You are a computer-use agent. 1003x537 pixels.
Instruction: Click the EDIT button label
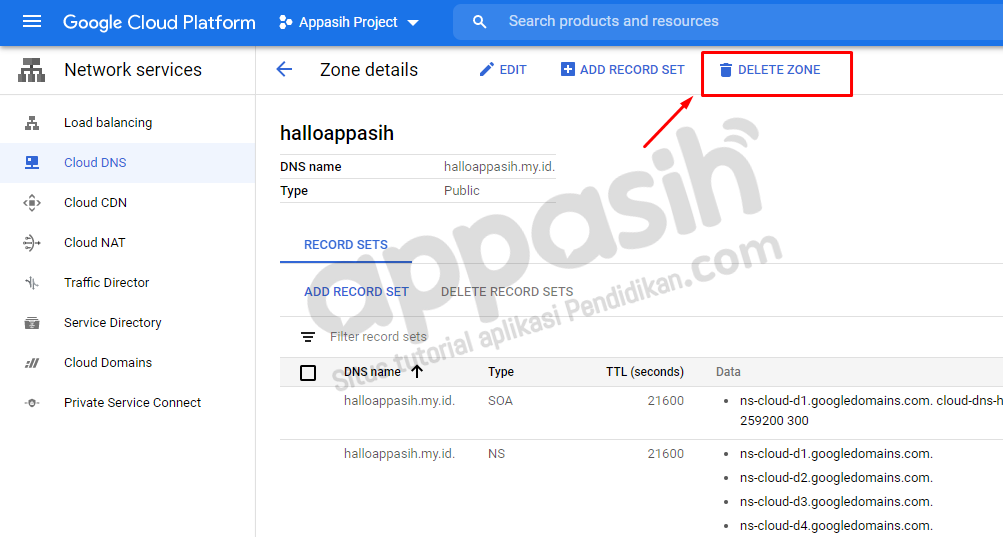tap(513, 70)
